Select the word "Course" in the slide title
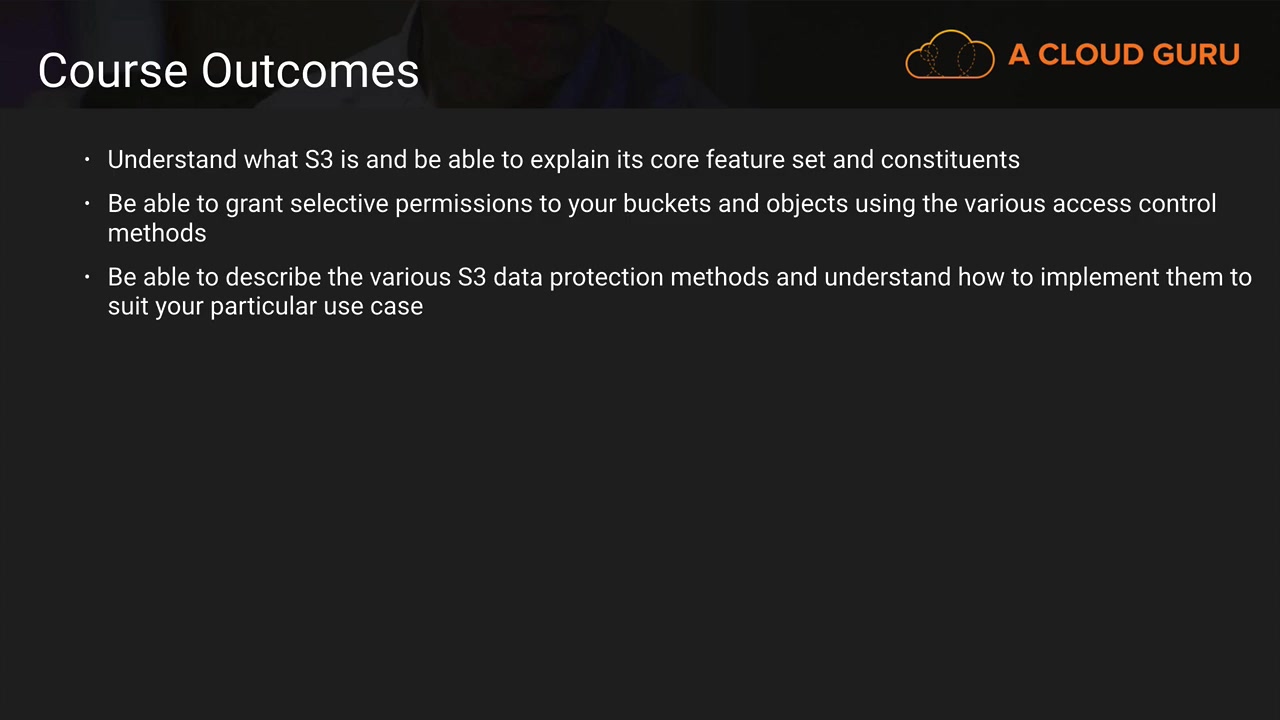Screen dimensions: 1280x720 coord(113,71)
